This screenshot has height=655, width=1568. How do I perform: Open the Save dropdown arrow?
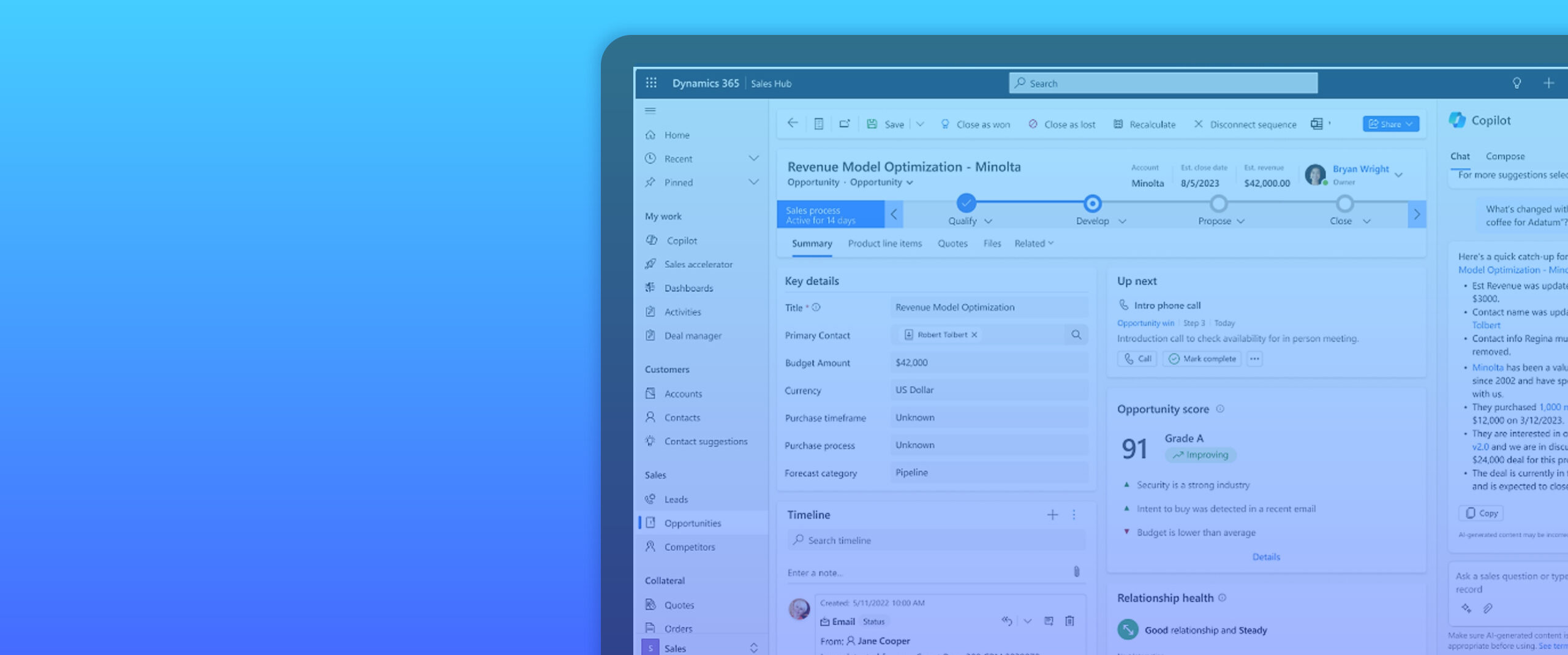[x=920, y=124]
